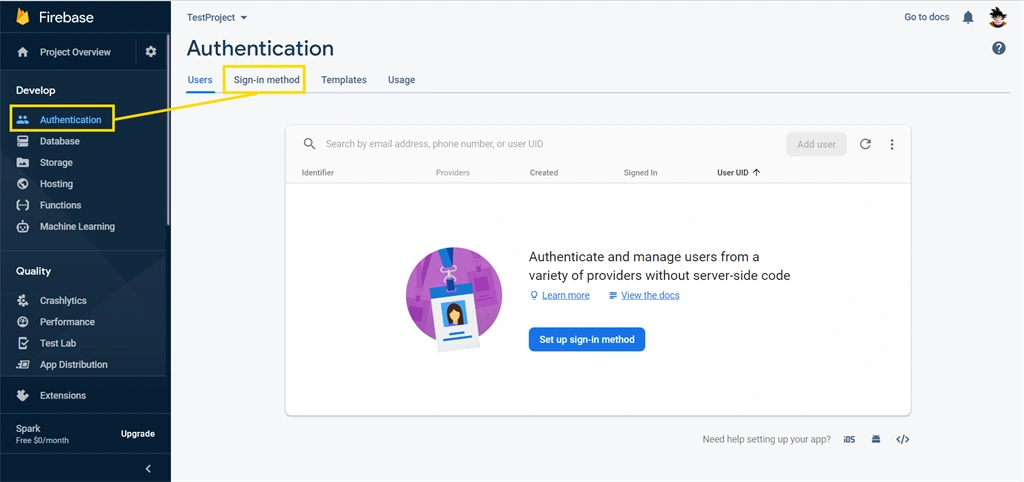
Task: Switch to the Usage tab
Action: coord(401,80)
